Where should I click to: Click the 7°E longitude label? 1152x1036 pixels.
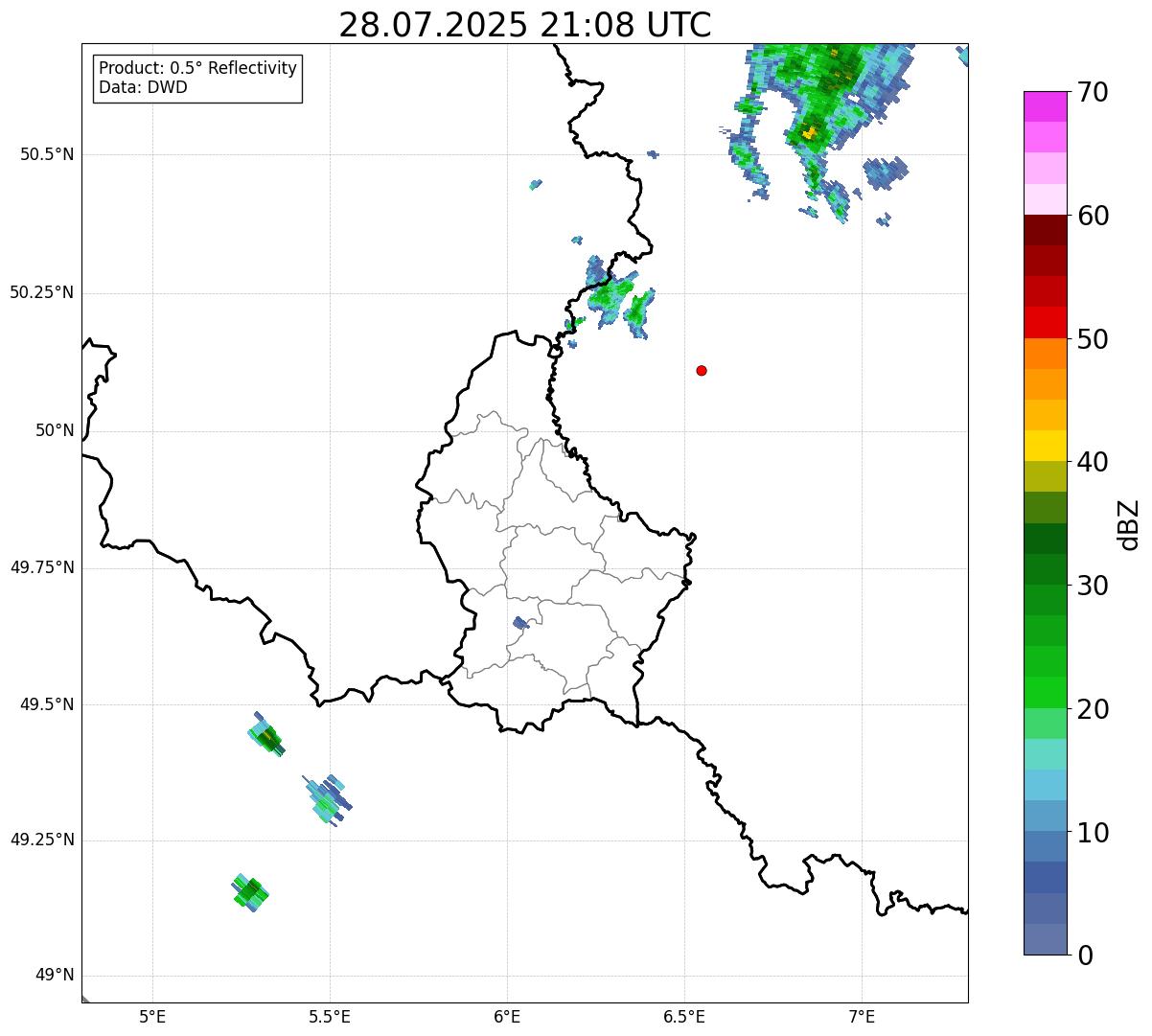click(862, 1017)
